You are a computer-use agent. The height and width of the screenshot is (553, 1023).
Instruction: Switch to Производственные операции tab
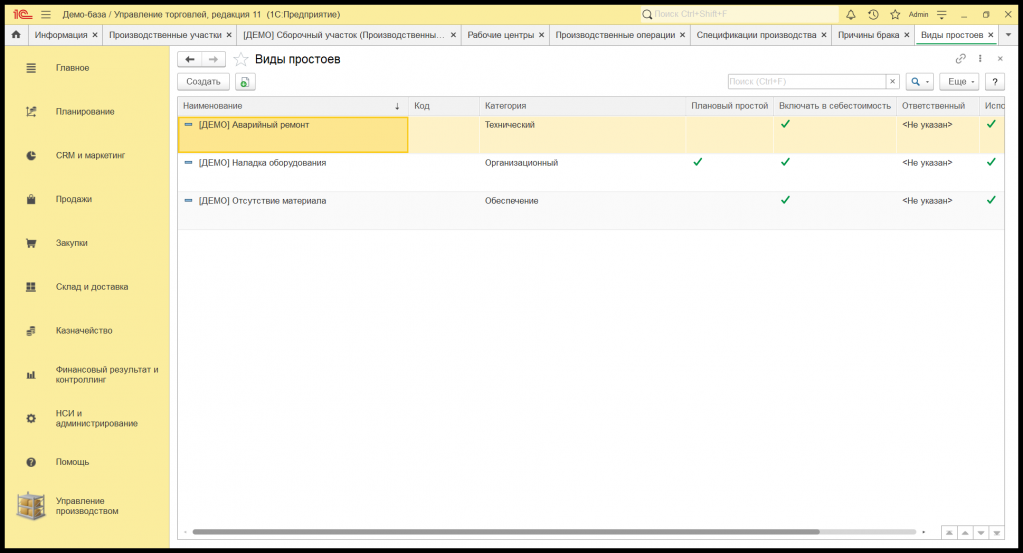(615, 35)
